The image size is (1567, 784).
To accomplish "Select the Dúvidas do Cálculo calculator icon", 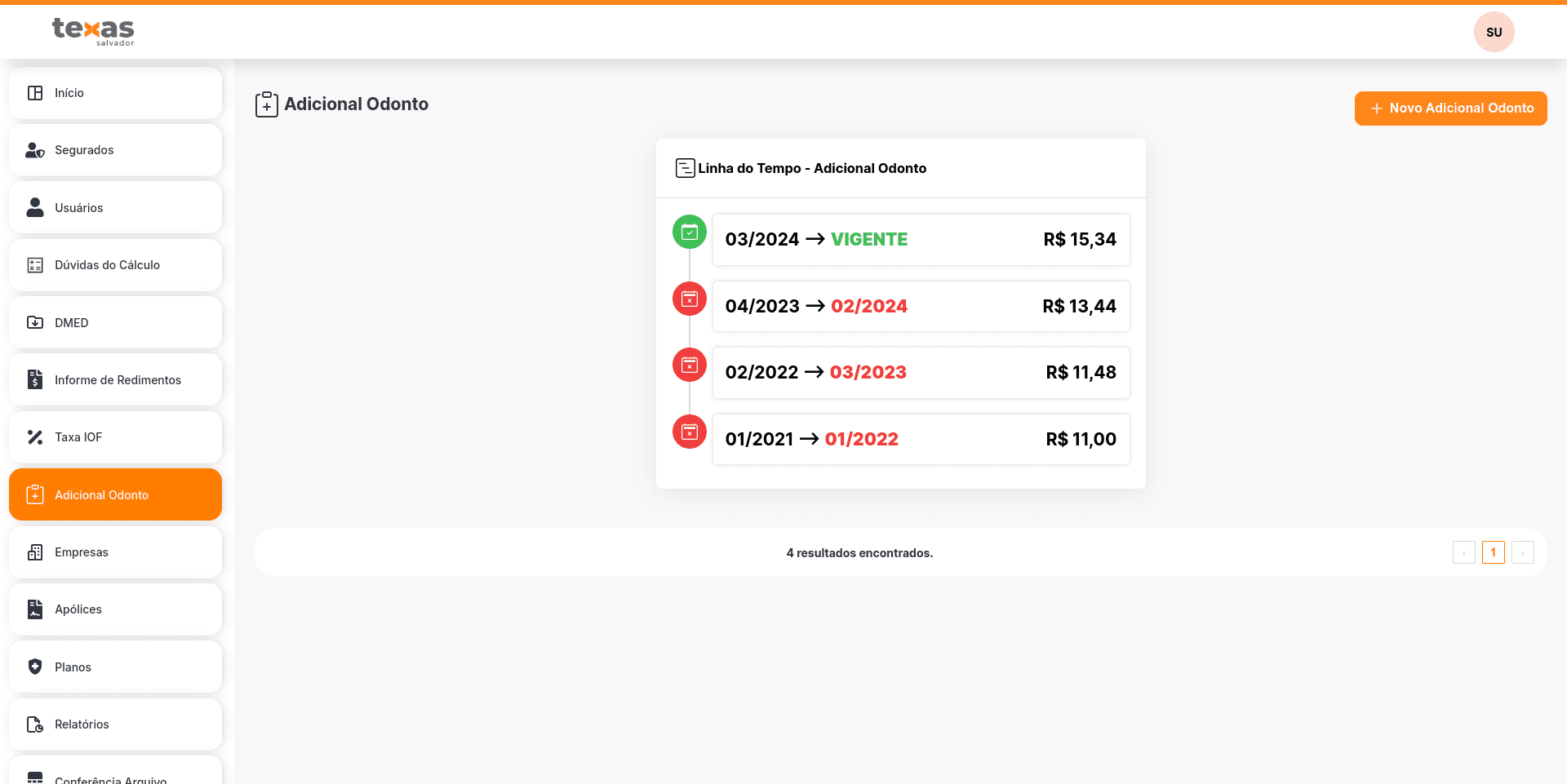I will (35, 265).
